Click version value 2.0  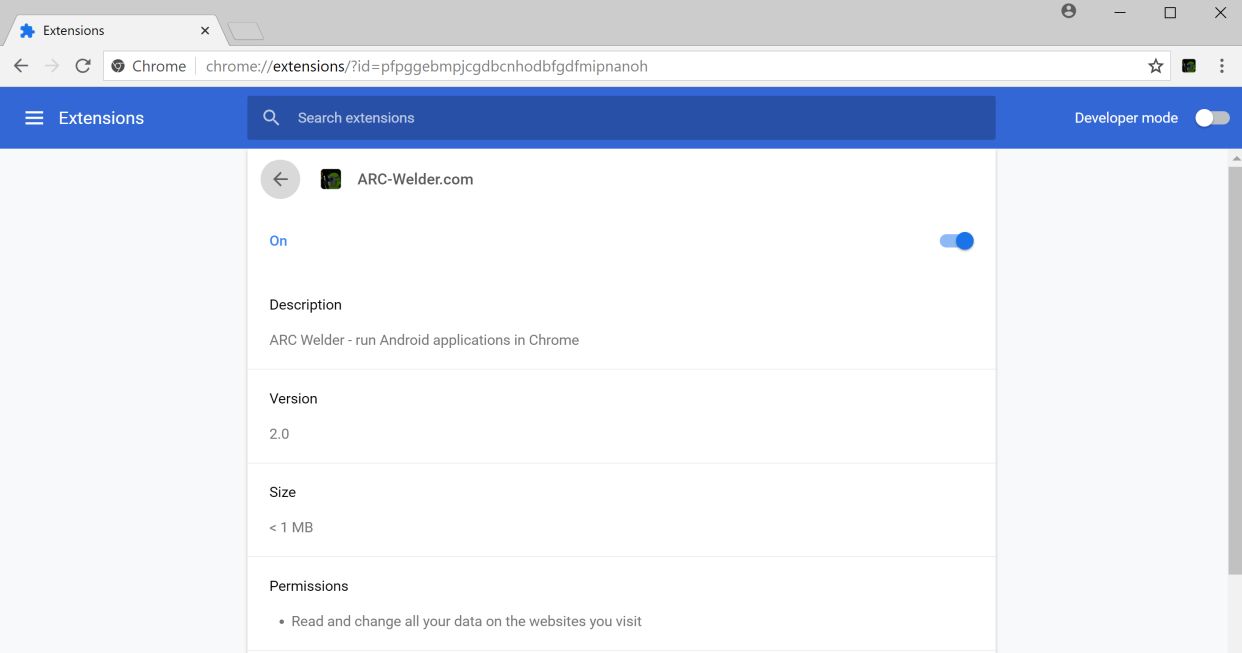pos(279,434)
